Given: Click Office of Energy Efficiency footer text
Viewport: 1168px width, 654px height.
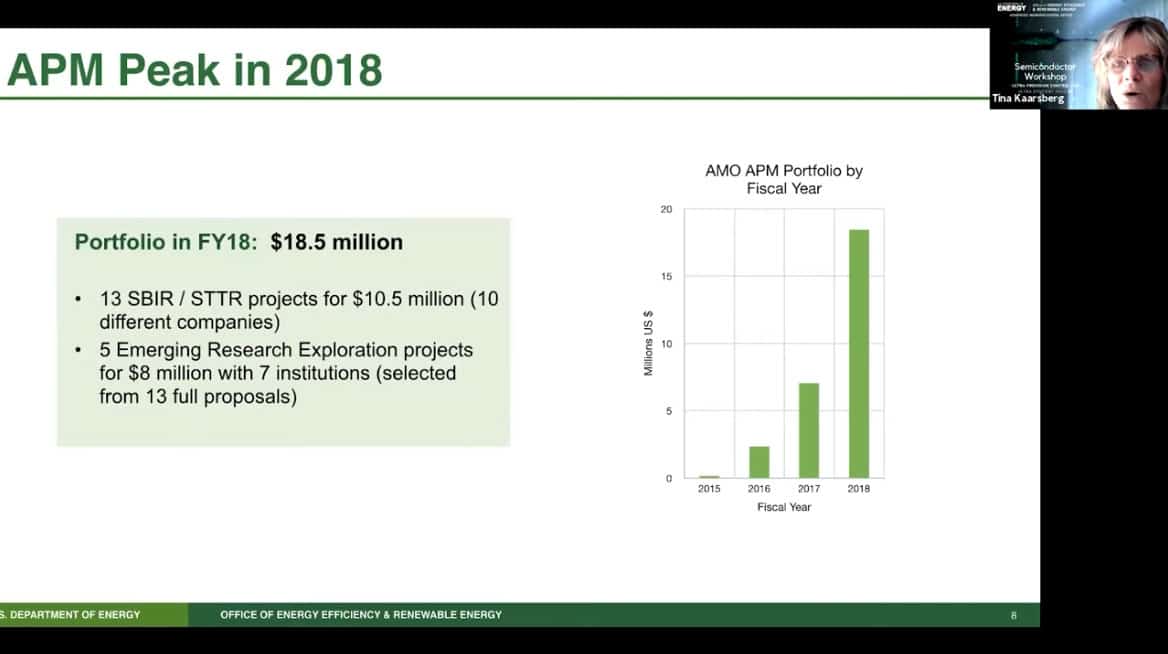Looking at the screenshot, I should point(361,615).
